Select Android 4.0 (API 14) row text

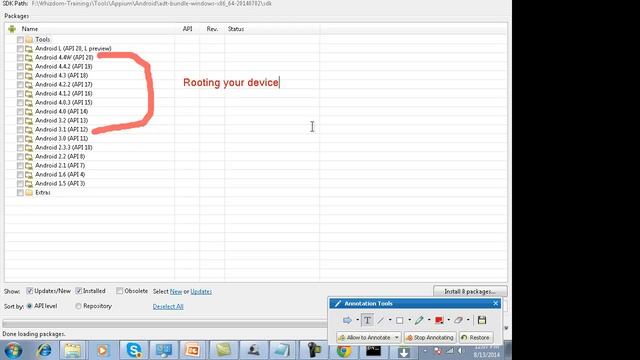(62, 111)
